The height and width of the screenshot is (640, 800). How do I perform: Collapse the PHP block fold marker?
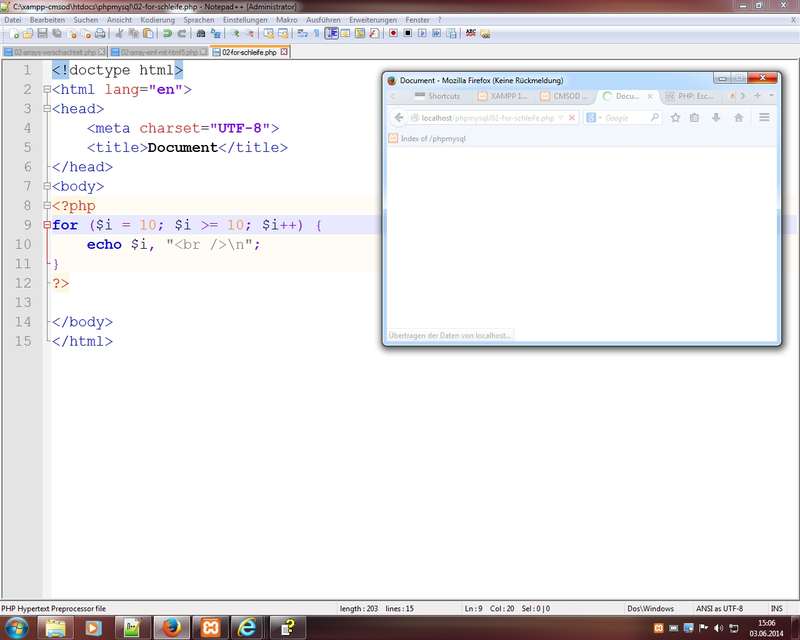pos(46,206)
